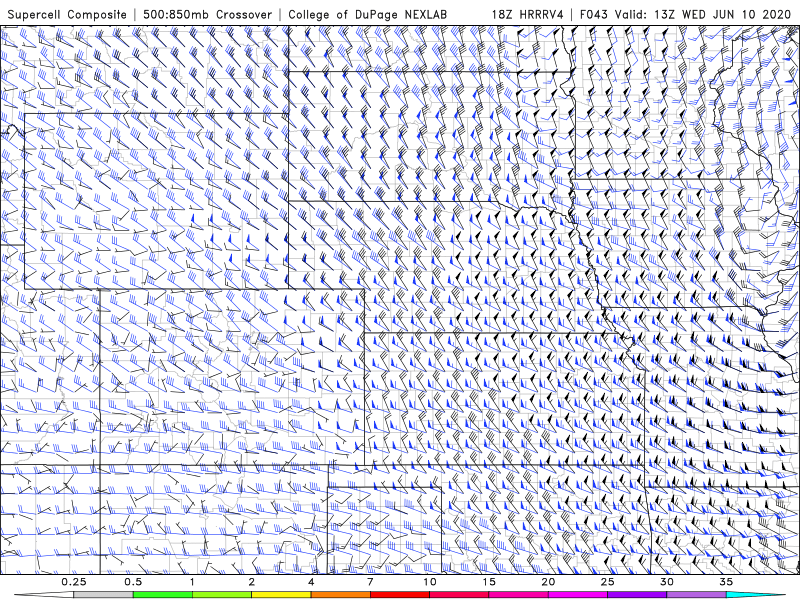The width and height of the screenshot is (800, 600).
Task: Click the 0.5 scale label
Action: click(133, 582)
